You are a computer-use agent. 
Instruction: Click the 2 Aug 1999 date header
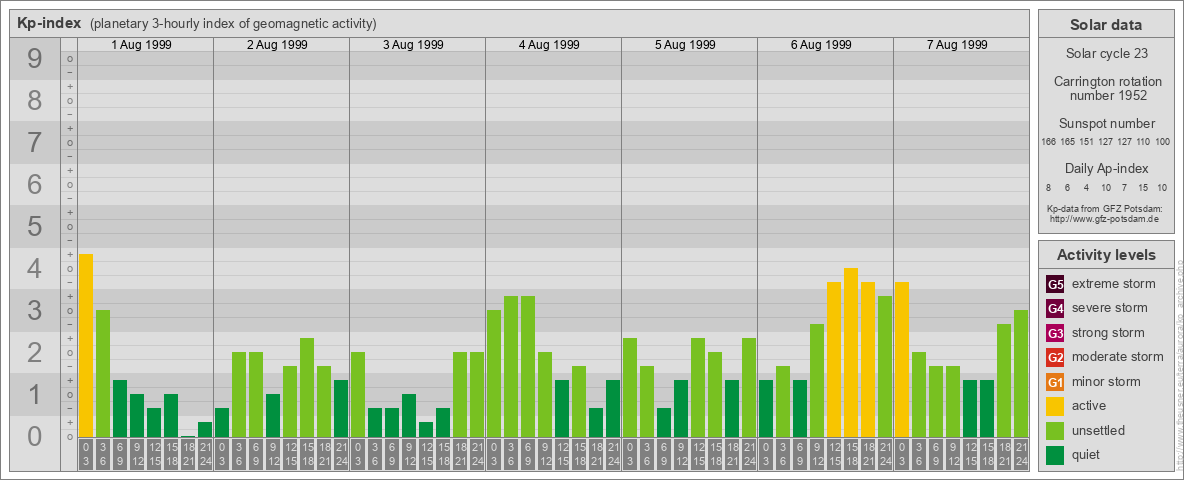pyautogui.click(x=277, y=45)
